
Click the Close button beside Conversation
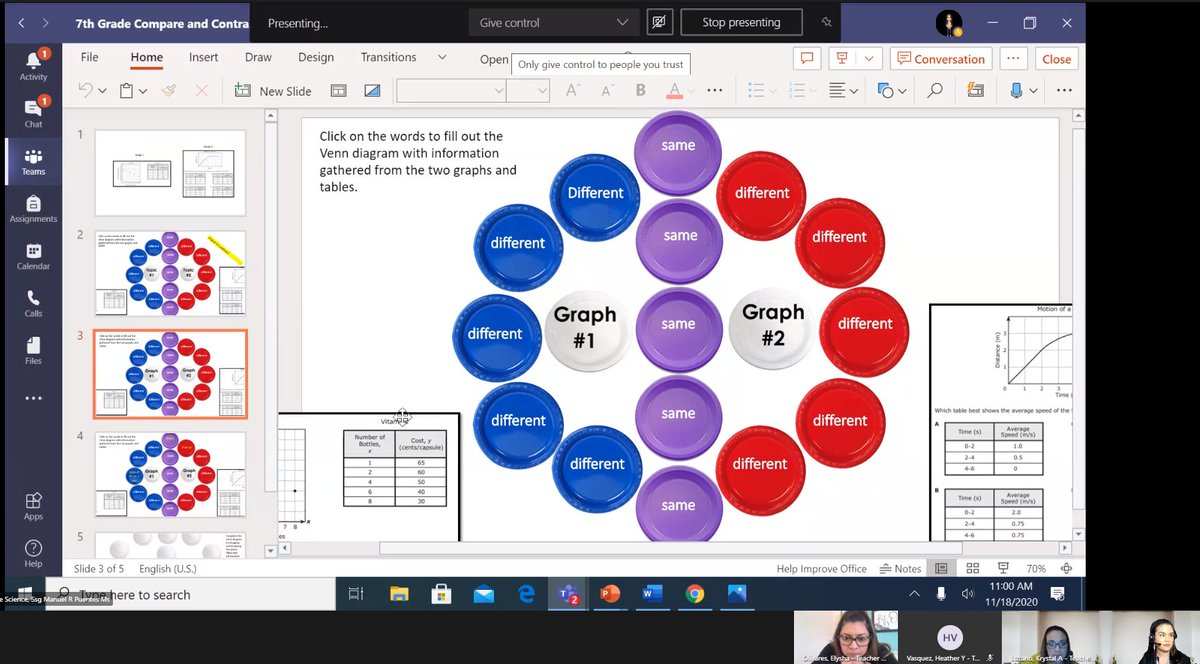(x=1056, y=59)
